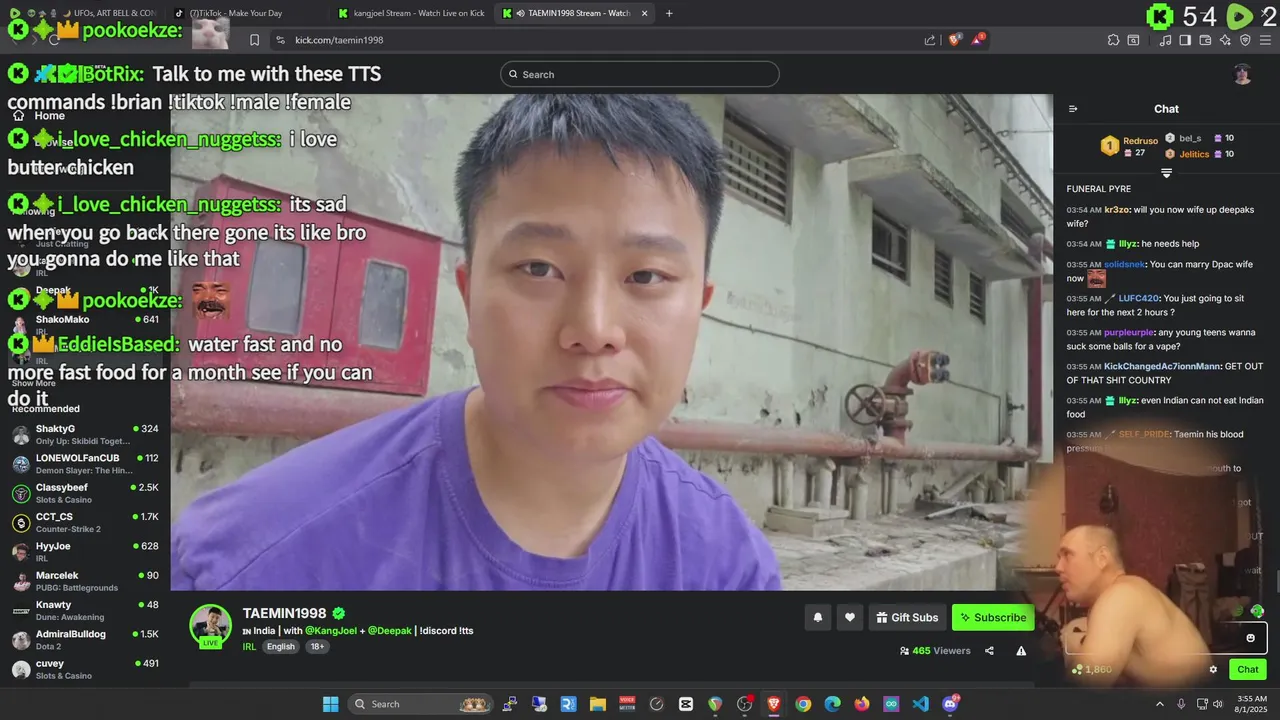1280x720 pixels.
Task: Open a new browser tab
Action: [x=669, y=13]
